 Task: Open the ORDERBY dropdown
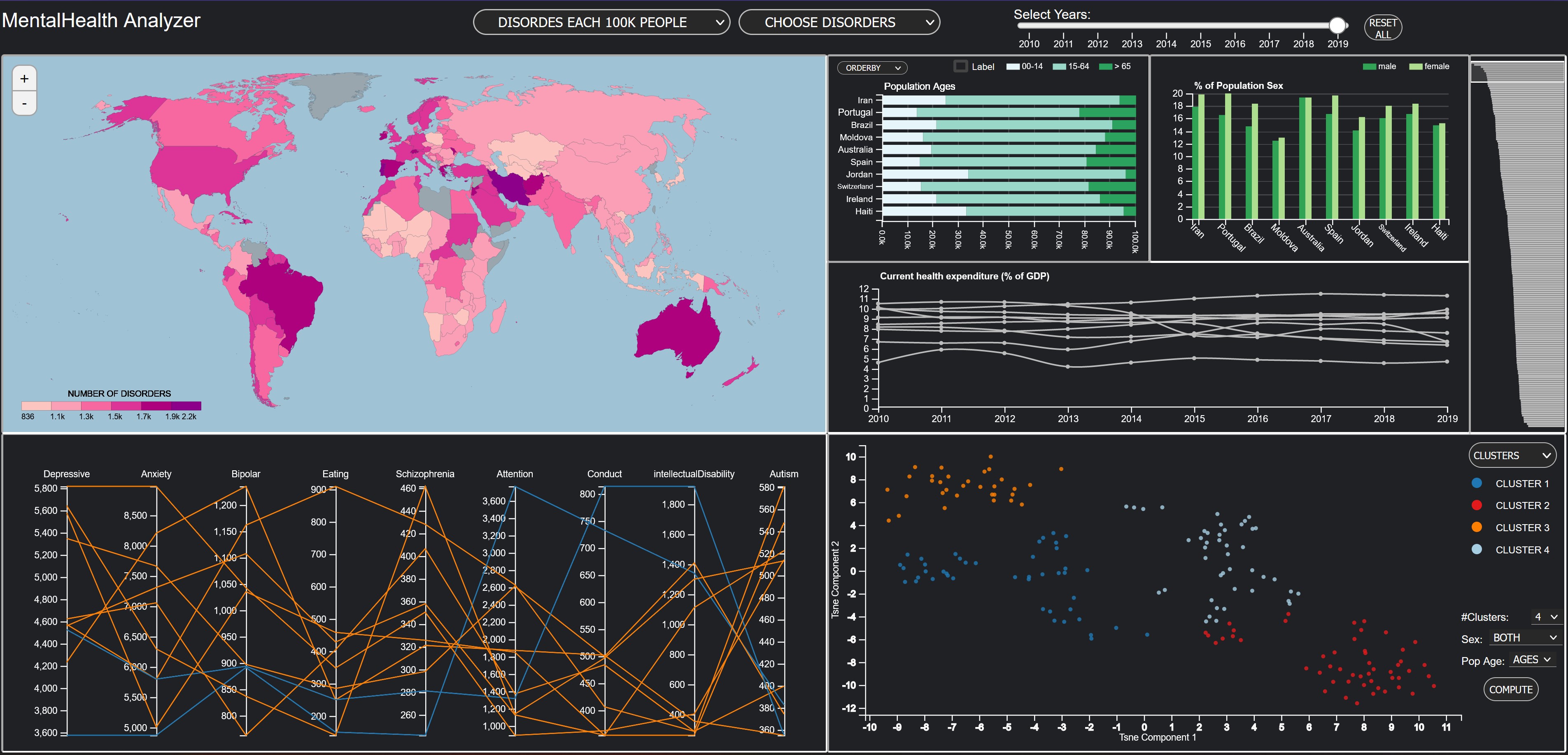click(871, 67)
